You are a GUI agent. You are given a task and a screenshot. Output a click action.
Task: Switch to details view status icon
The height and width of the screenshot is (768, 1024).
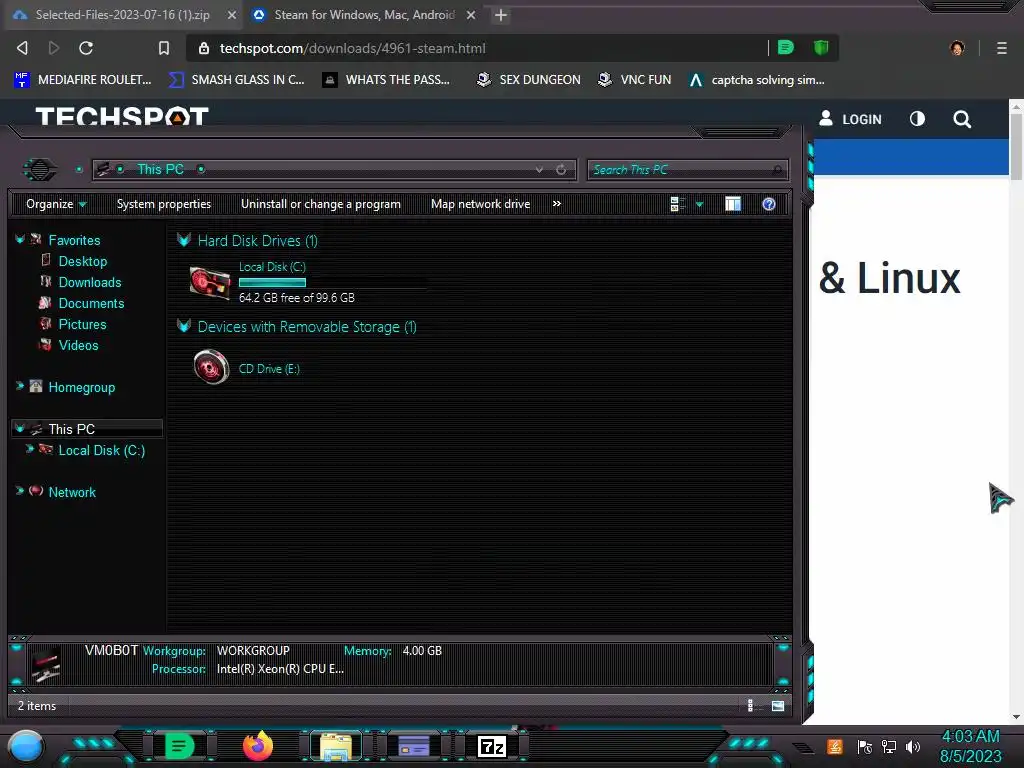click(750, 705)
